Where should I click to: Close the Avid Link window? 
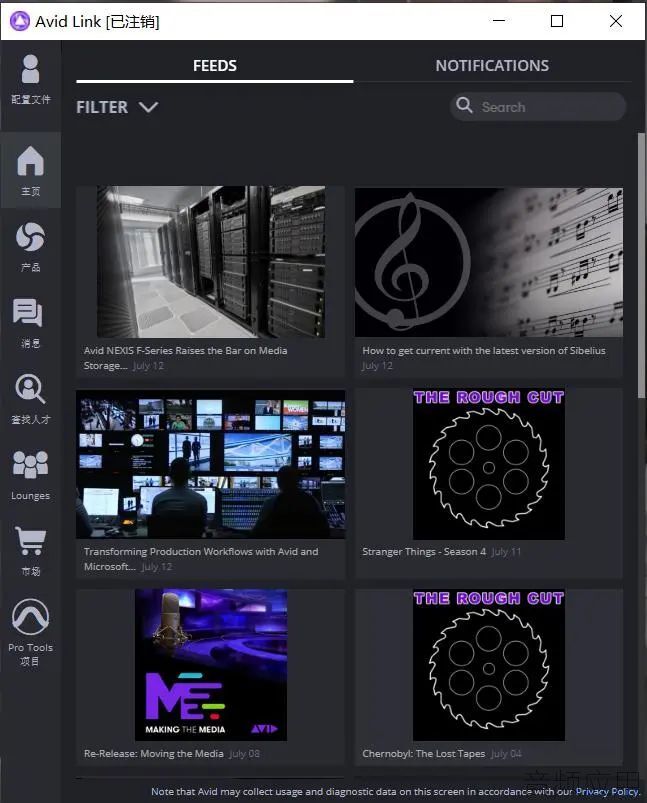pos(616,21)
